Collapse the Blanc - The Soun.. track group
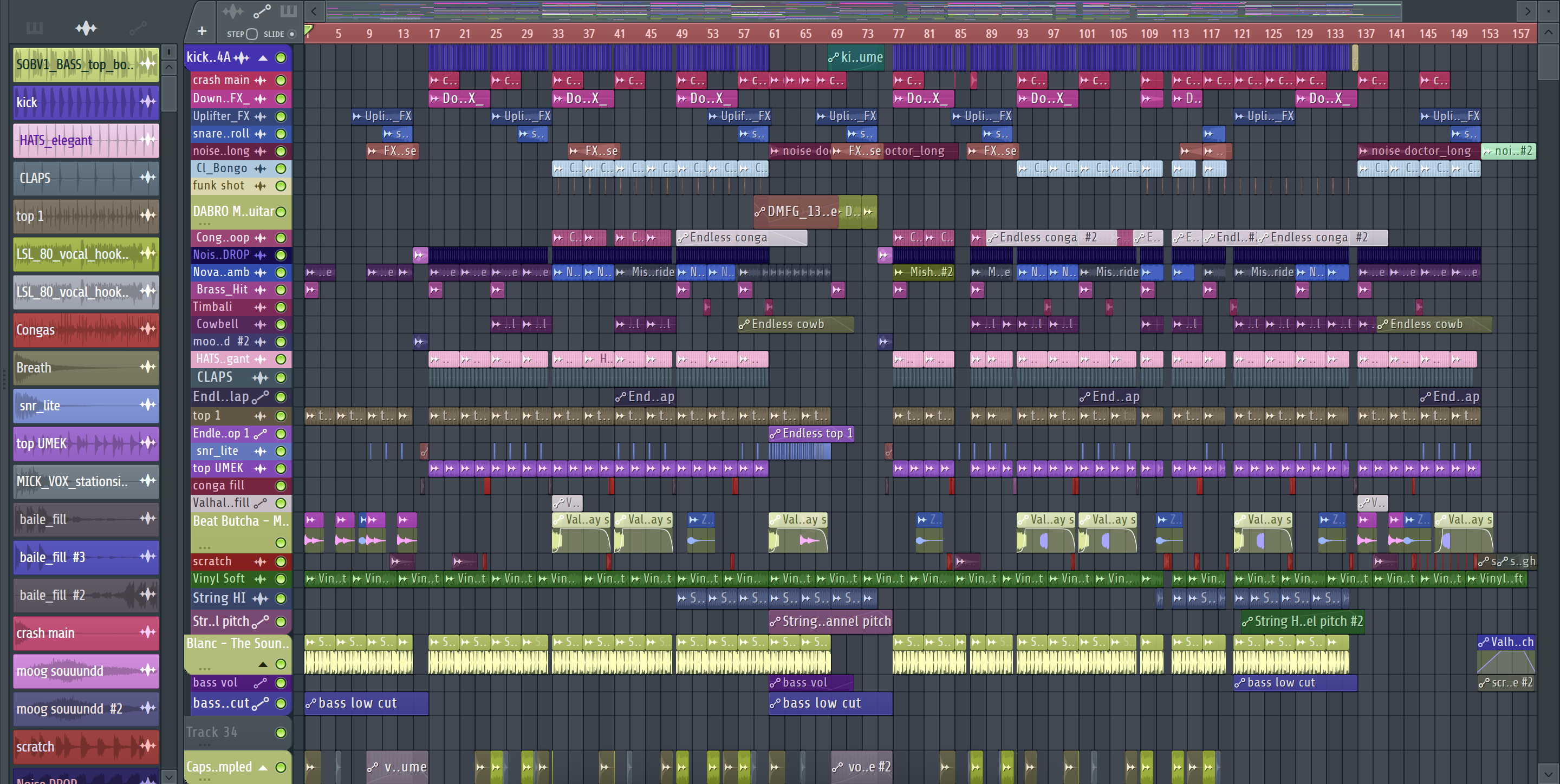1560x784 pixels. (263, 665)
